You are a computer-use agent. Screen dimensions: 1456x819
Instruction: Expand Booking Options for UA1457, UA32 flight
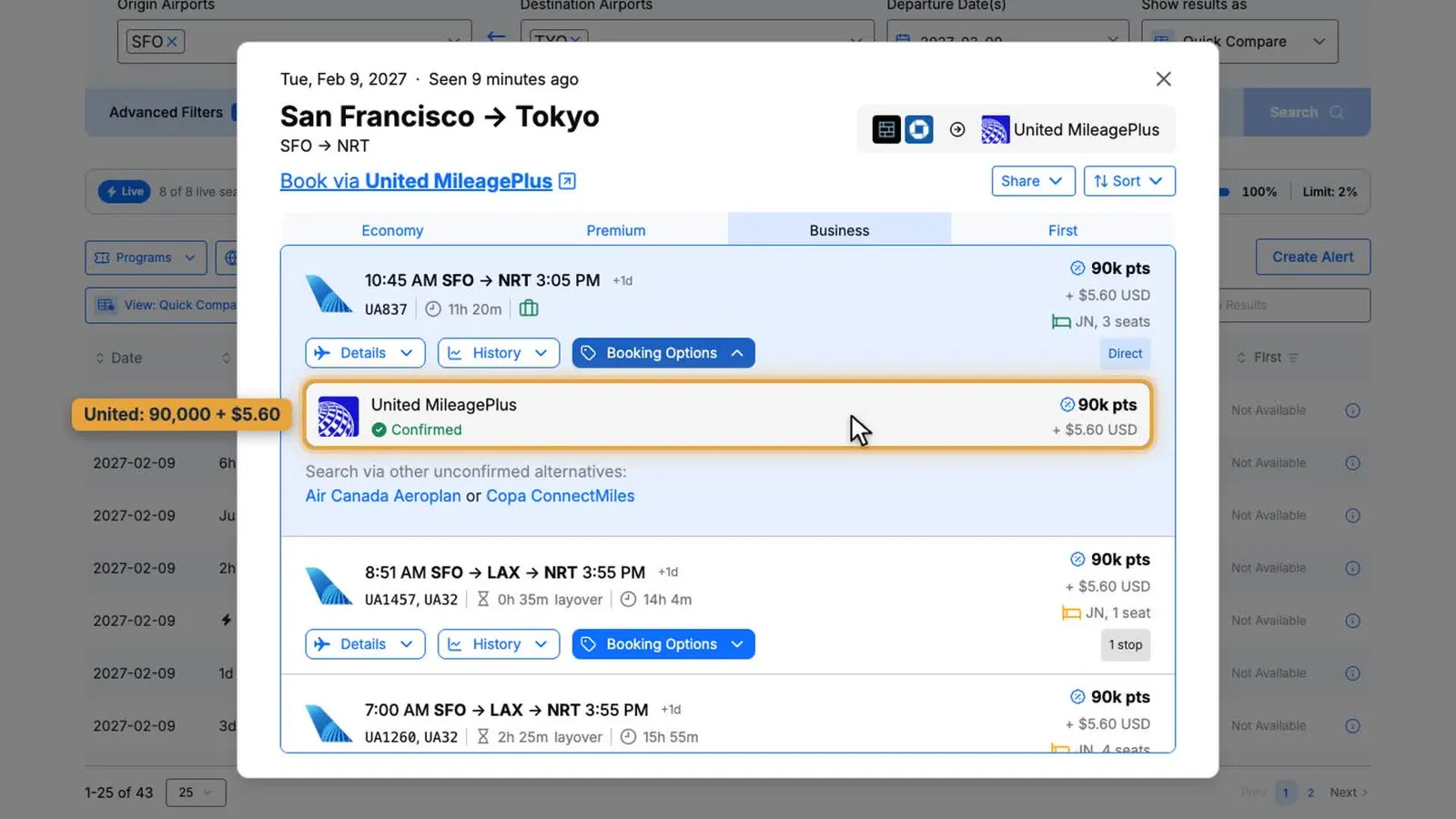(x=663, y=644)
